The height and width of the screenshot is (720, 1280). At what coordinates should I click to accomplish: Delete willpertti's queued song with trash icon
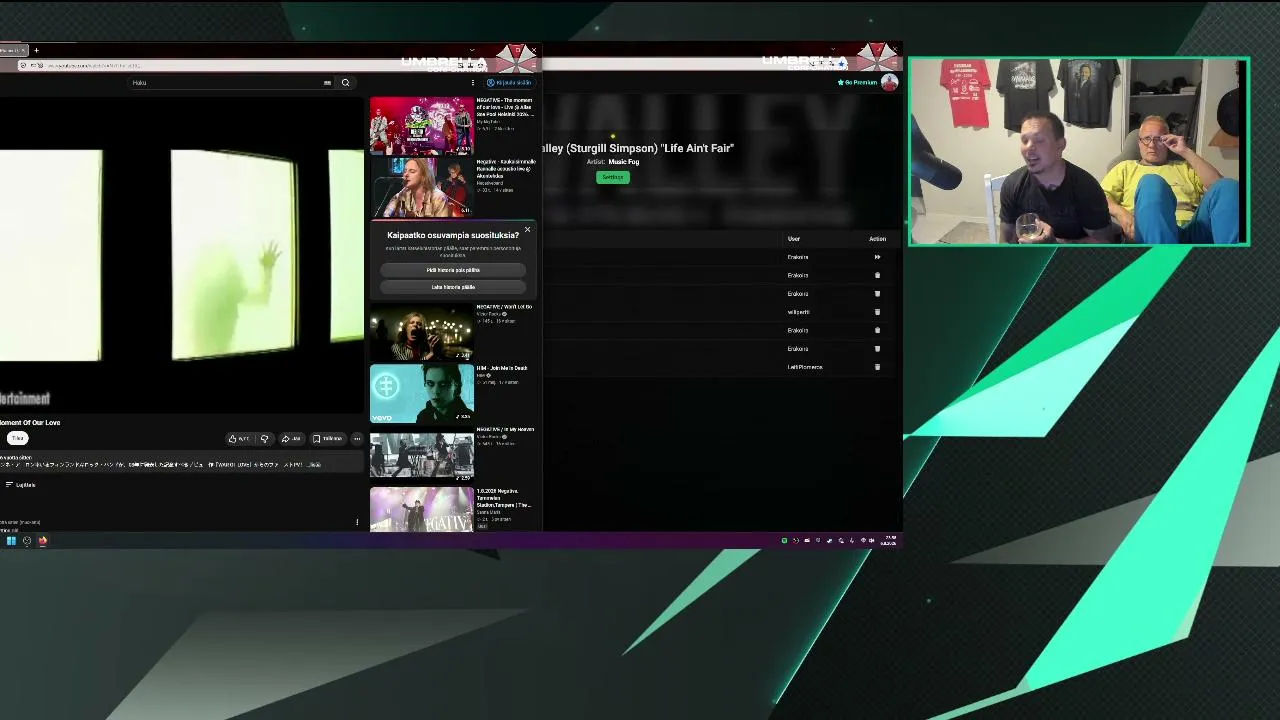point(877,312)
